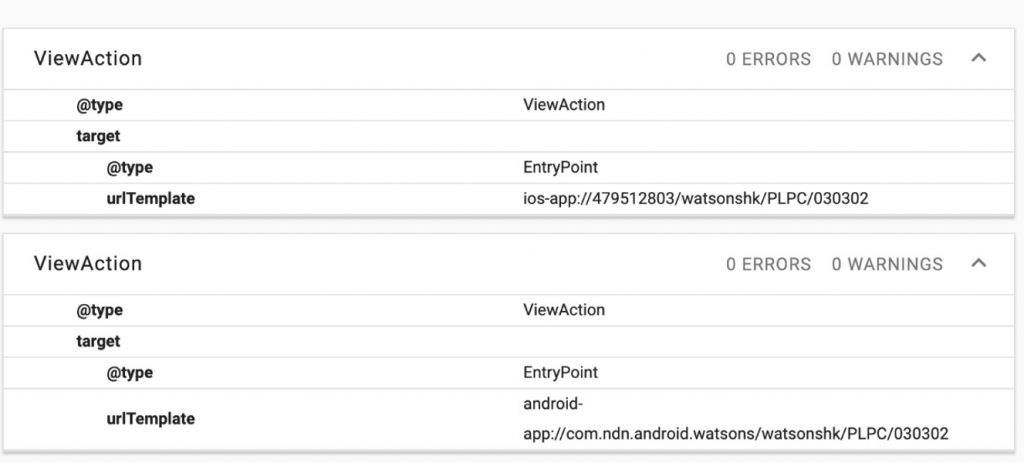Viewport: 1024px width, 463px height.
Task: Click the urlTemplate label in the Android card
Action: (x=150, y=419)
